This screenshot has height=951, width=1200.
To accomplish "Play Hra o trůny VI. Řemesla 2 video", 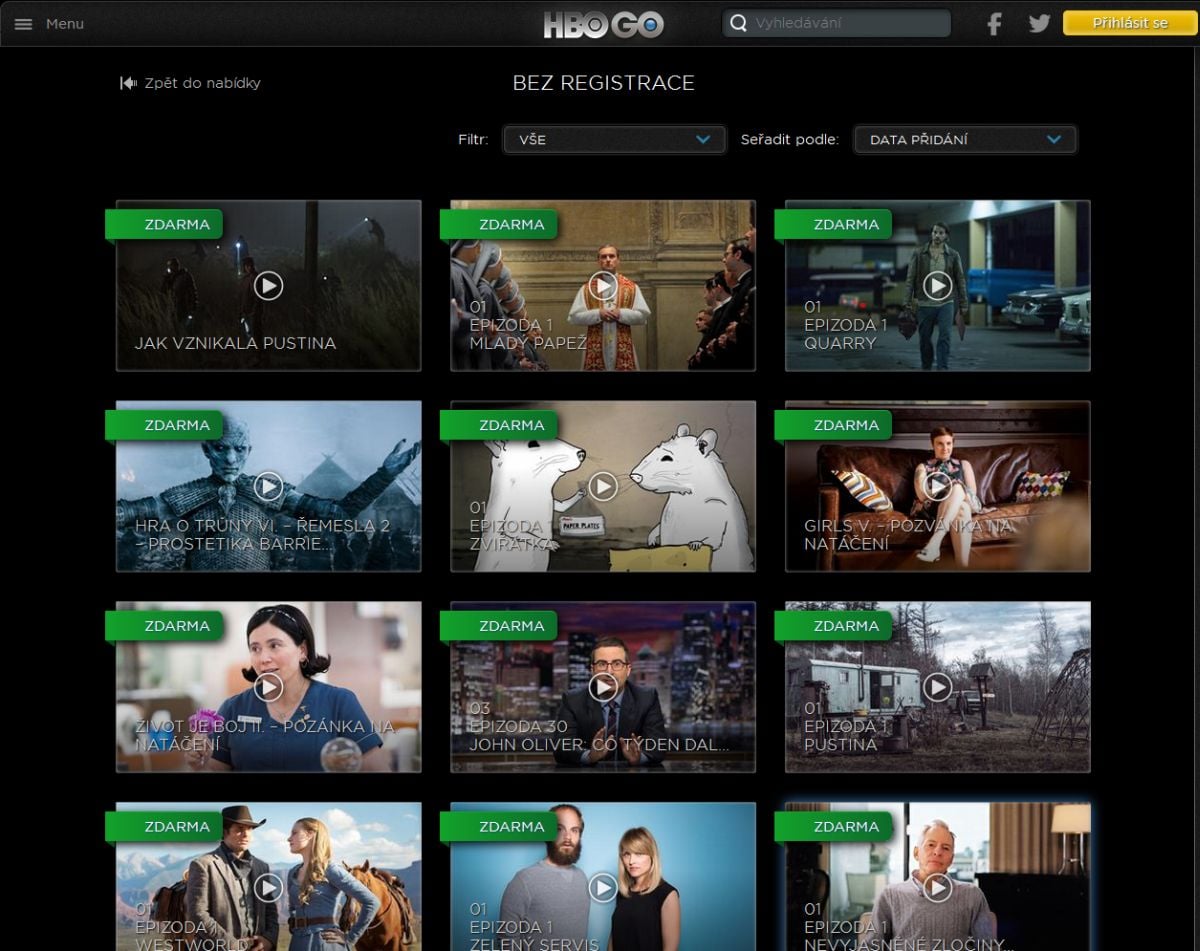I will click(268, 487).
